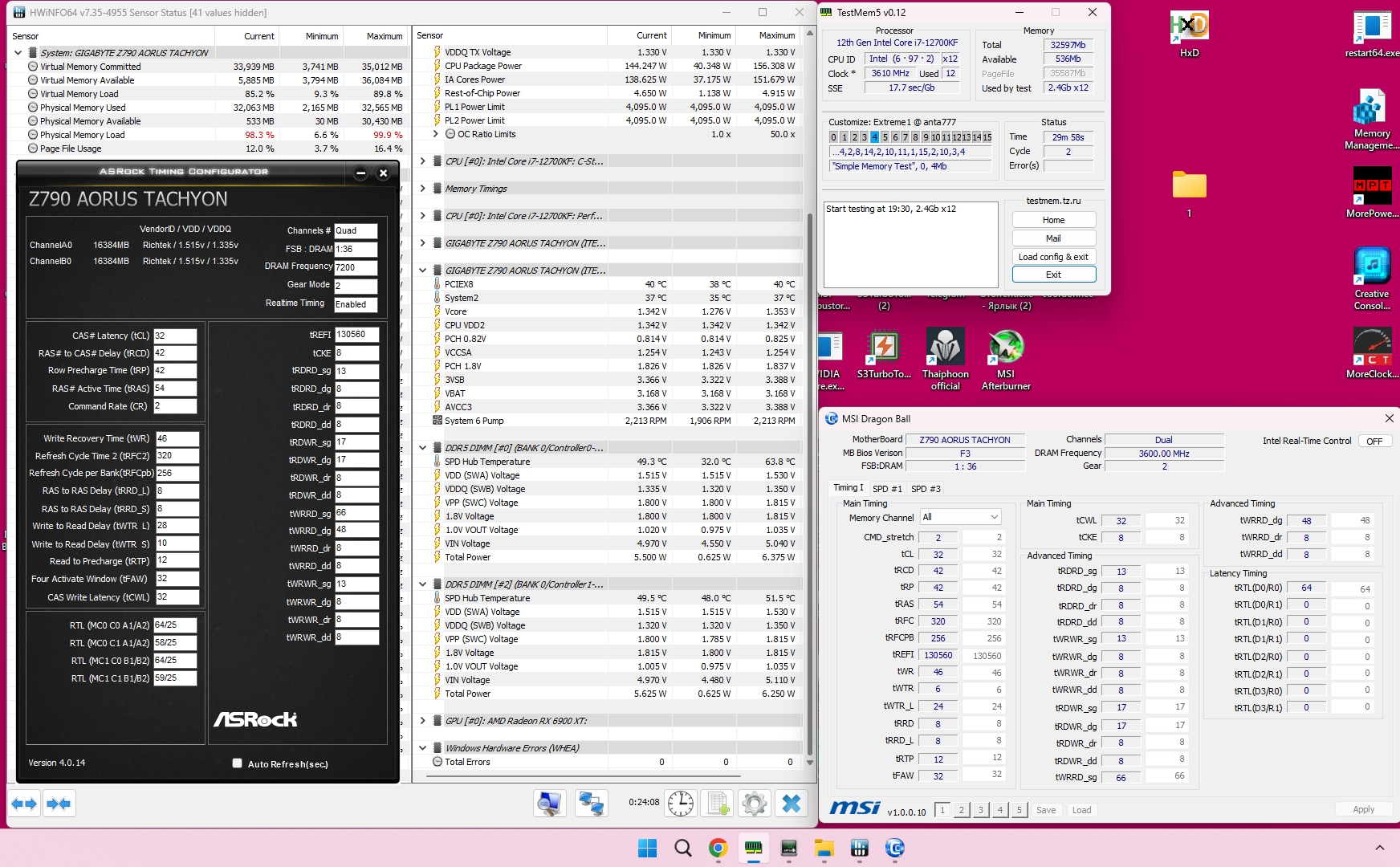Expand CPU [#0] Performance sensor group
Image resolution: width=1400 pixels, height=867 pixels.
click(x=422, y=216)
